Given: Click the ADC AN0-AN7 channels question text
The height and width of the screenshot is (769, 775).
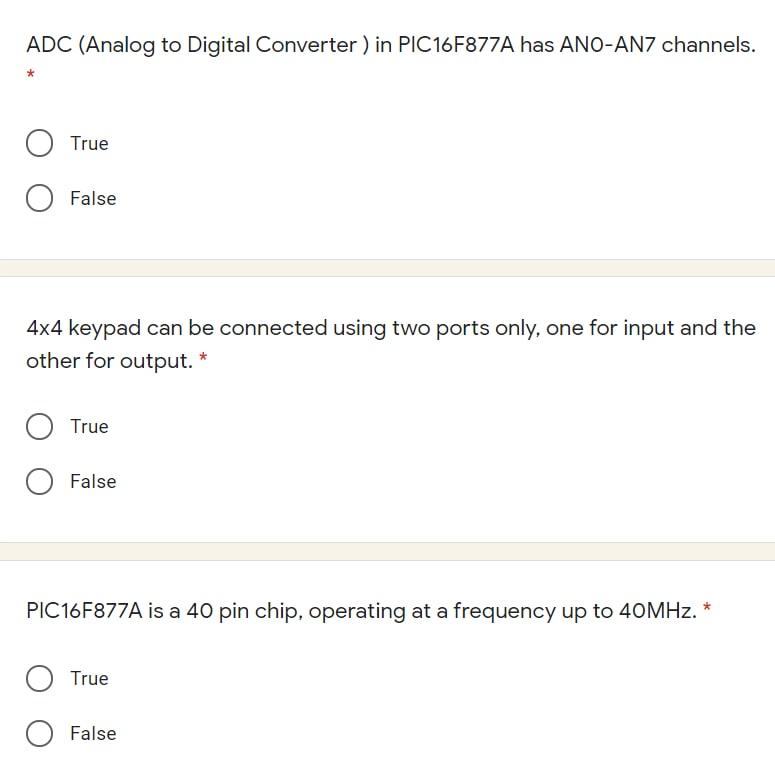Looking at the screenshot, I should (x=390, y=45).
